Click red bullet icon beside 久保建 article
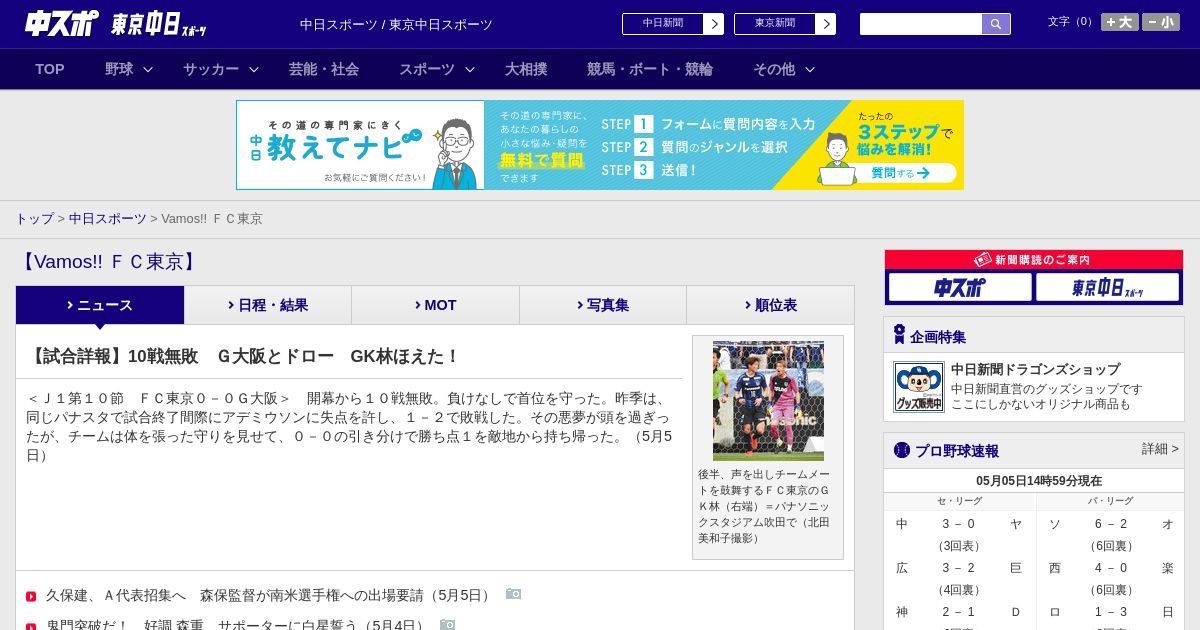The height and width of the screenshot is (630, 1200). [x=31, y=597]
